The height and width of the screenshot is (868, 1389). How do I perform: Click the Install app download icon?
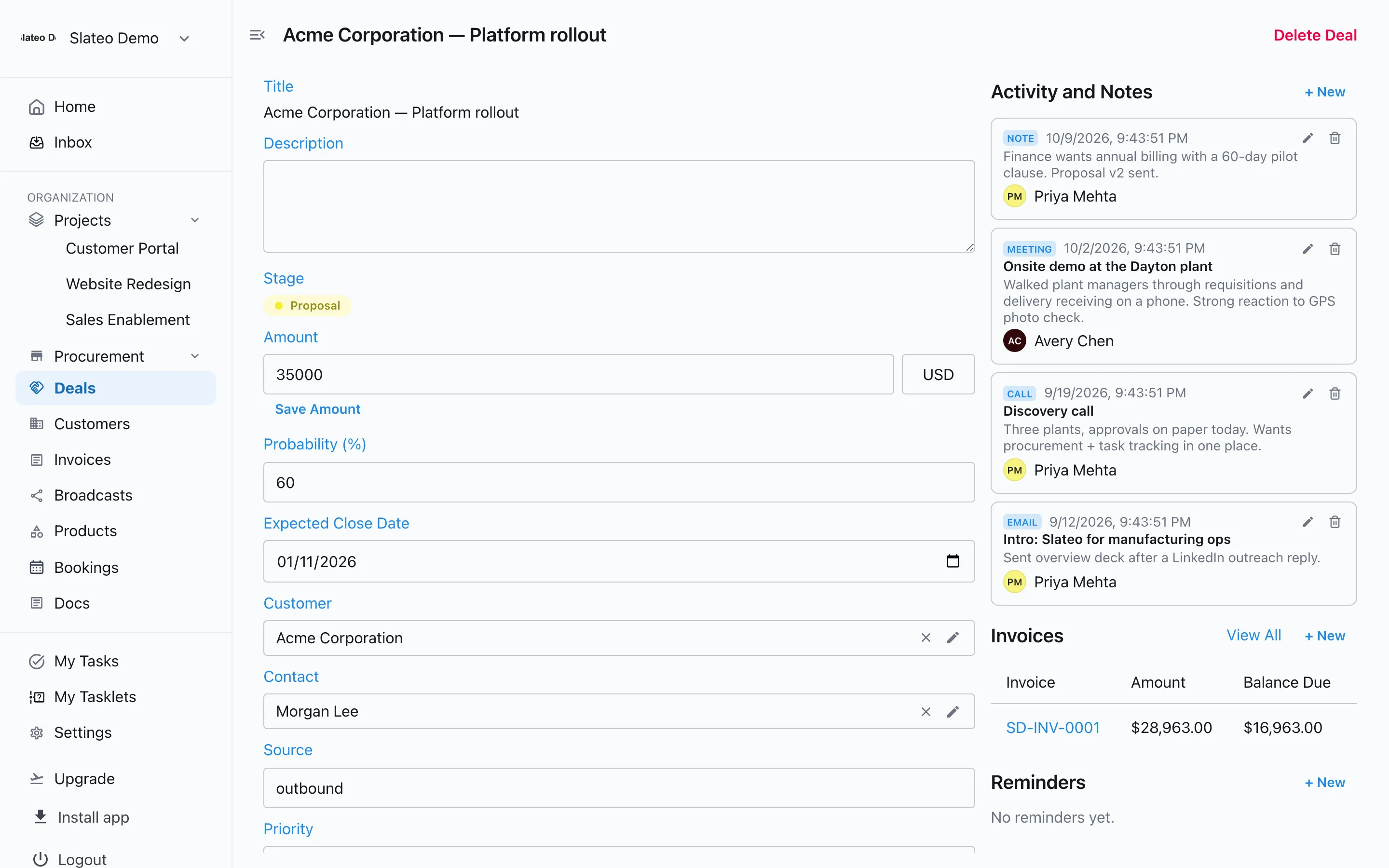[40, 817]
